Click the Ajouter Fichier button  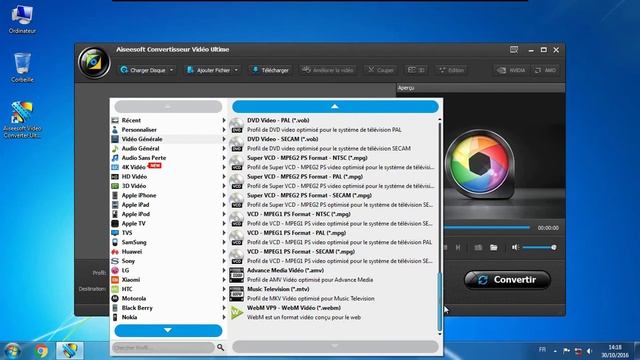208,70
